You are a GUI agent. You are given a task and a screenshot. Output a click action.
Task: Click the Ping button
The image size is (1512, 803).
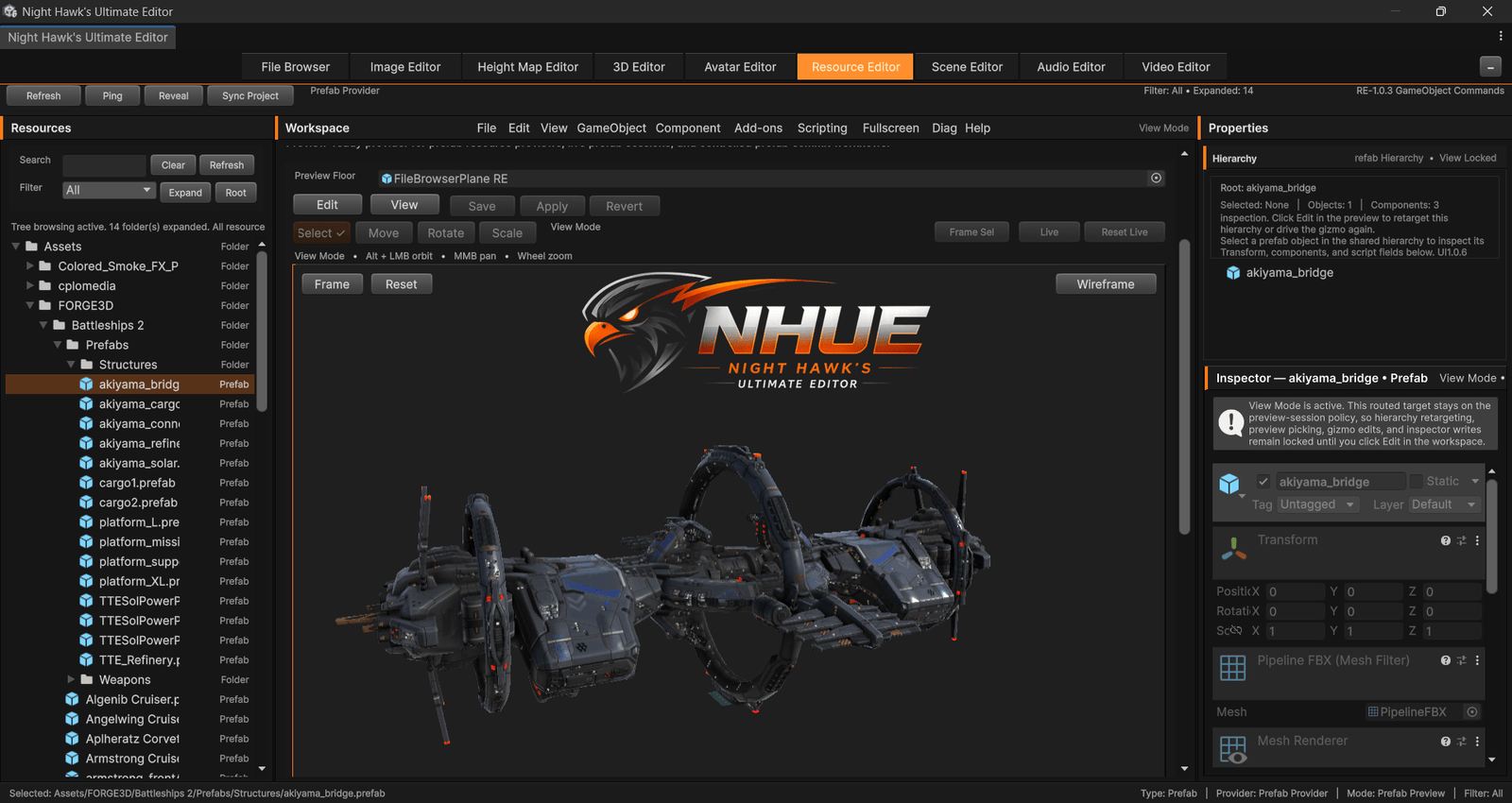pos(112,95)
